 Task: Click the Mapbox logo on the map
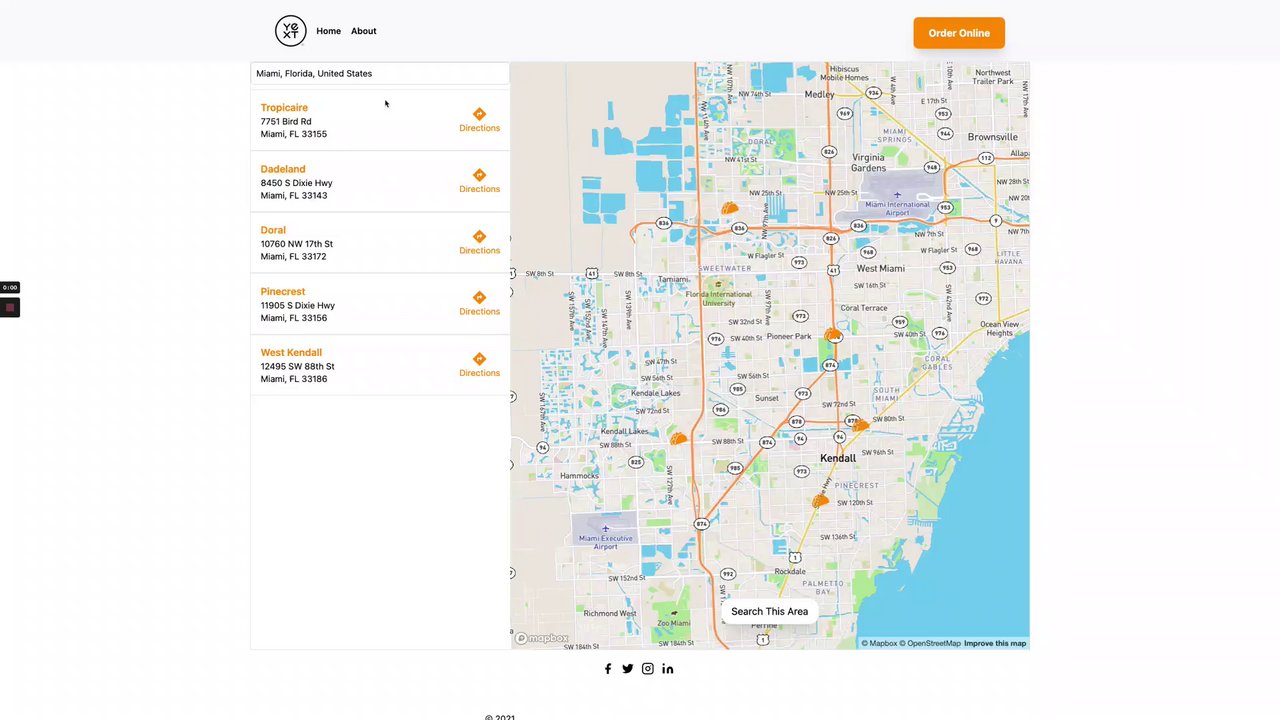coord(542,638)
